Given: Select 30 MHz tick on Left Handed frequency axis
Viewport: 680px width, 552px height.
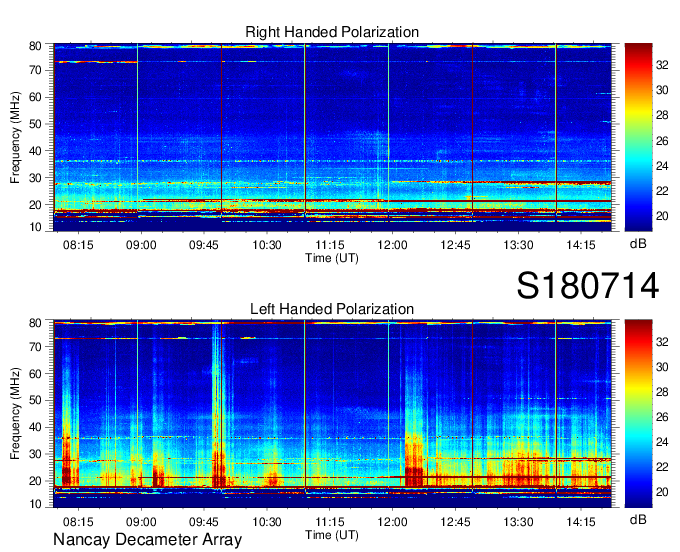Looking at the screenshot, I should 36,454.
